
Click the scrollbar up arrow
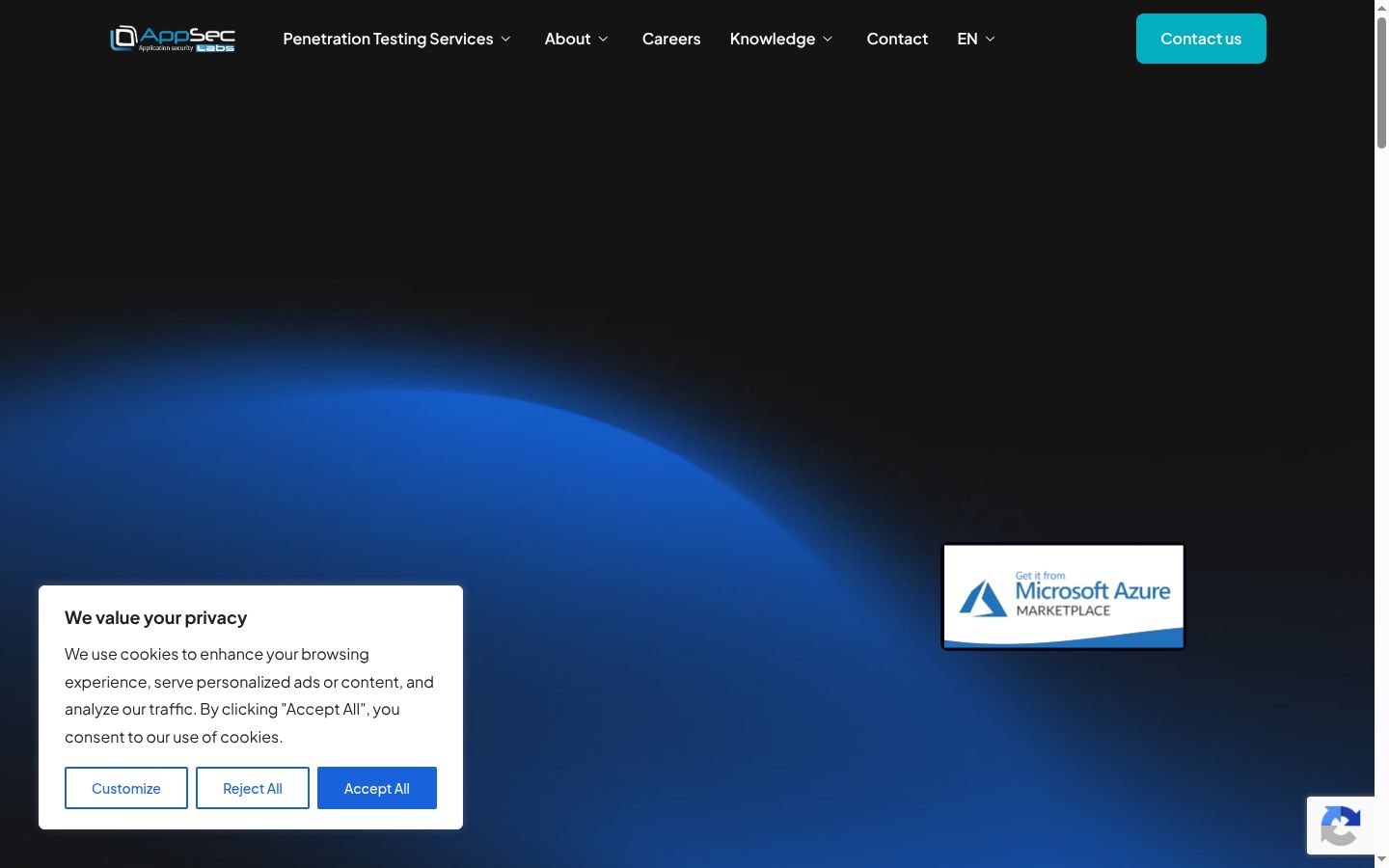coord(1381,8)
